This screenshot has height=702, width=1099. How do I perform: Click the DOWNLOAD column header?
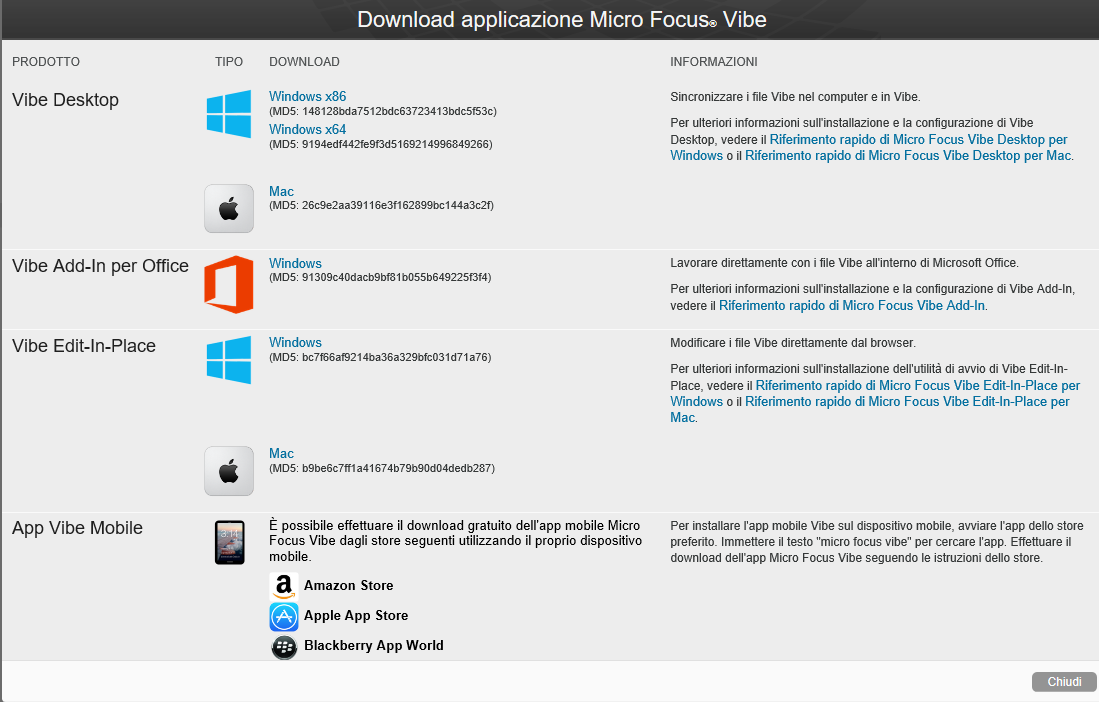(304, 62)
